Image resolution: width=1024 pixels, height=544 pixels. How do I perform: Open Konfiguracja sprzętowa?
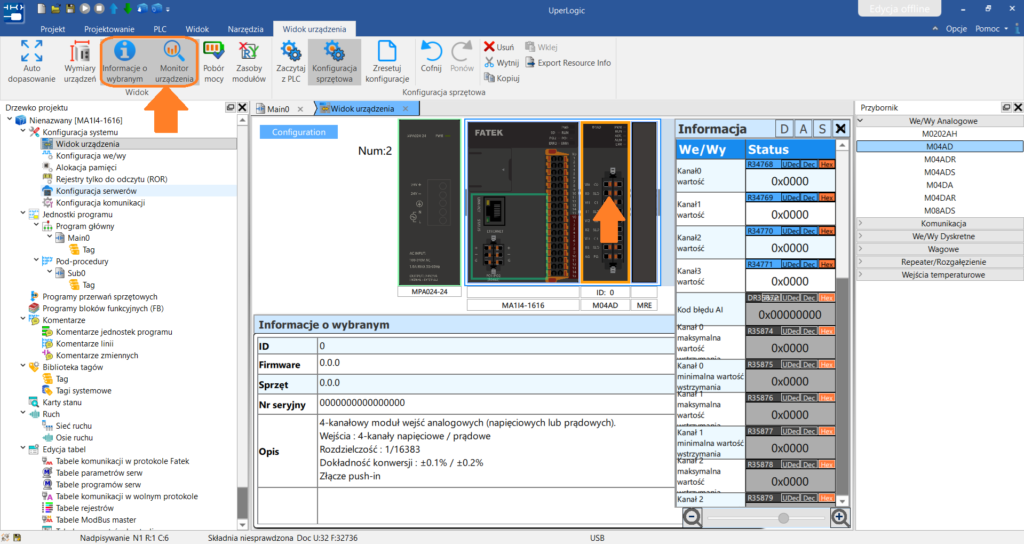(334, 61)
